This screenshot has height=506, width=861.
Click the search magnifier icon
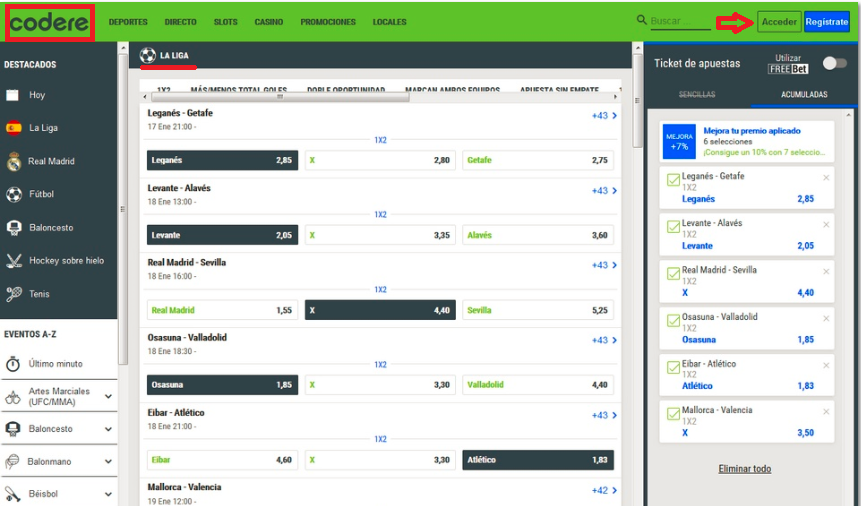pos(641,20)
